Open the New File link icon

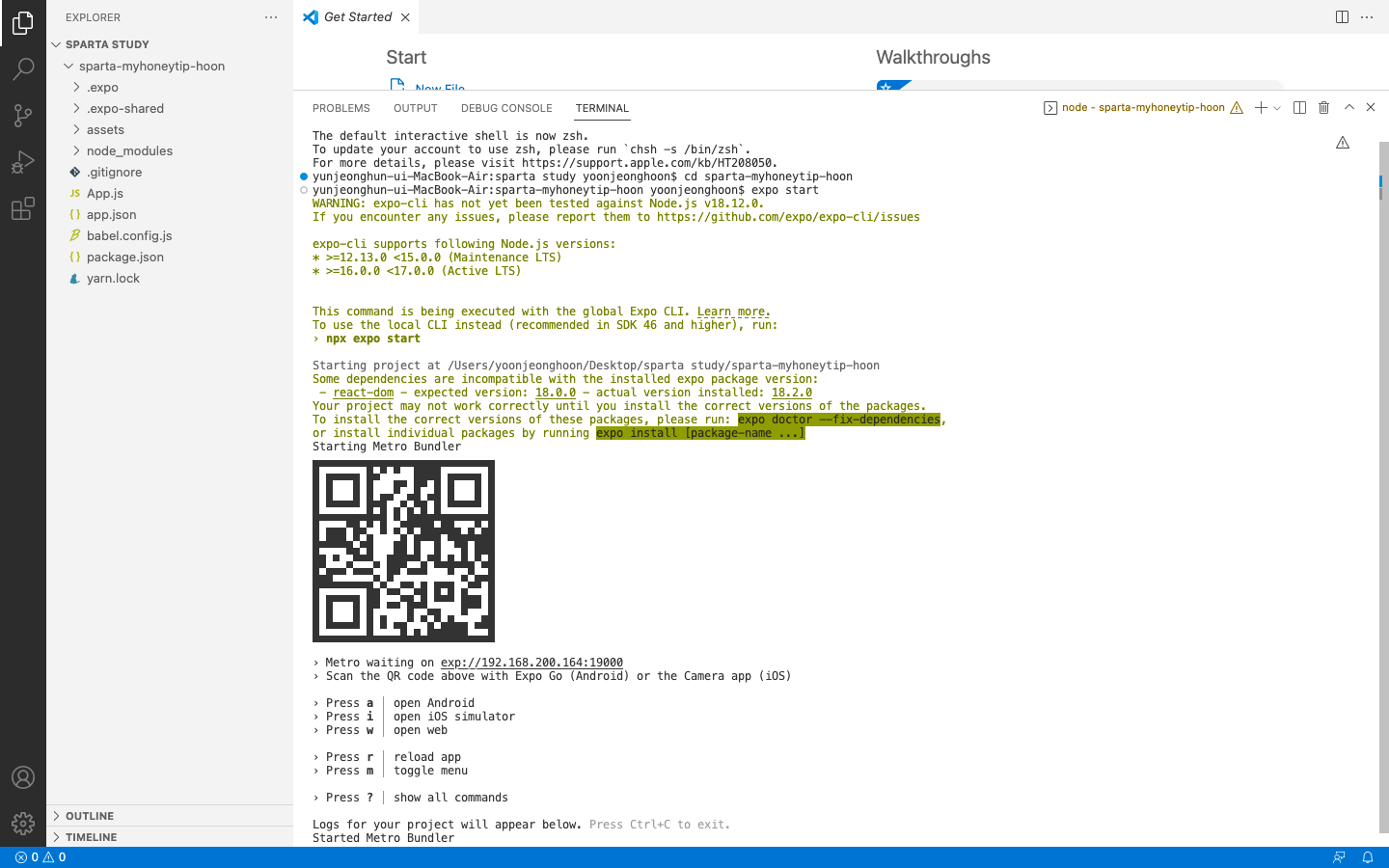click(396, 85)
